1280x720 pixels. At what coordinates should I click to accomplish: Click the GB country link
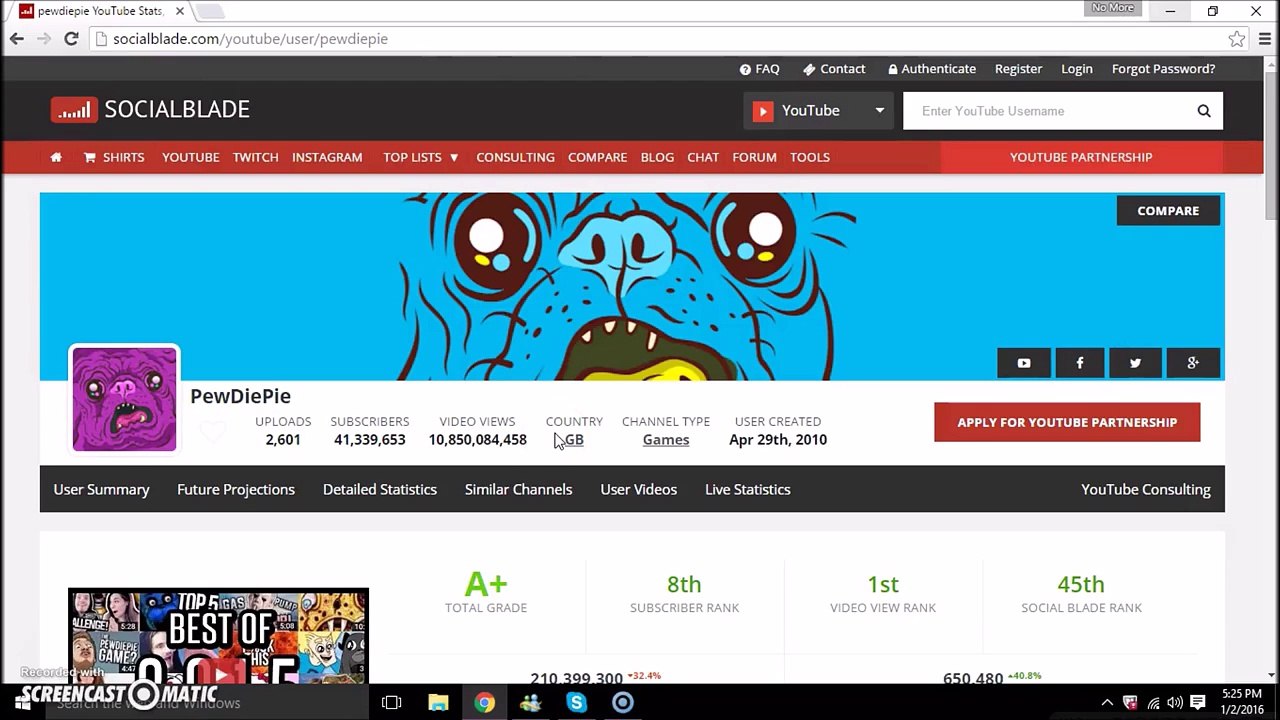(x=574, y=440)
